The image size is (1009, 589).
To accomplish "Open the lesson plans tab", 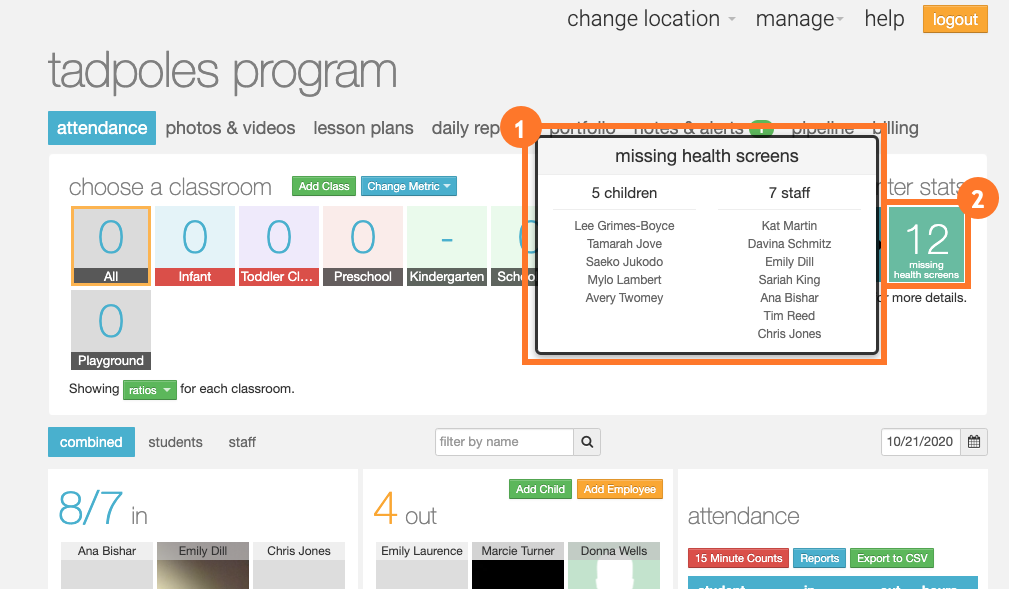I will [x=363, y=128].
